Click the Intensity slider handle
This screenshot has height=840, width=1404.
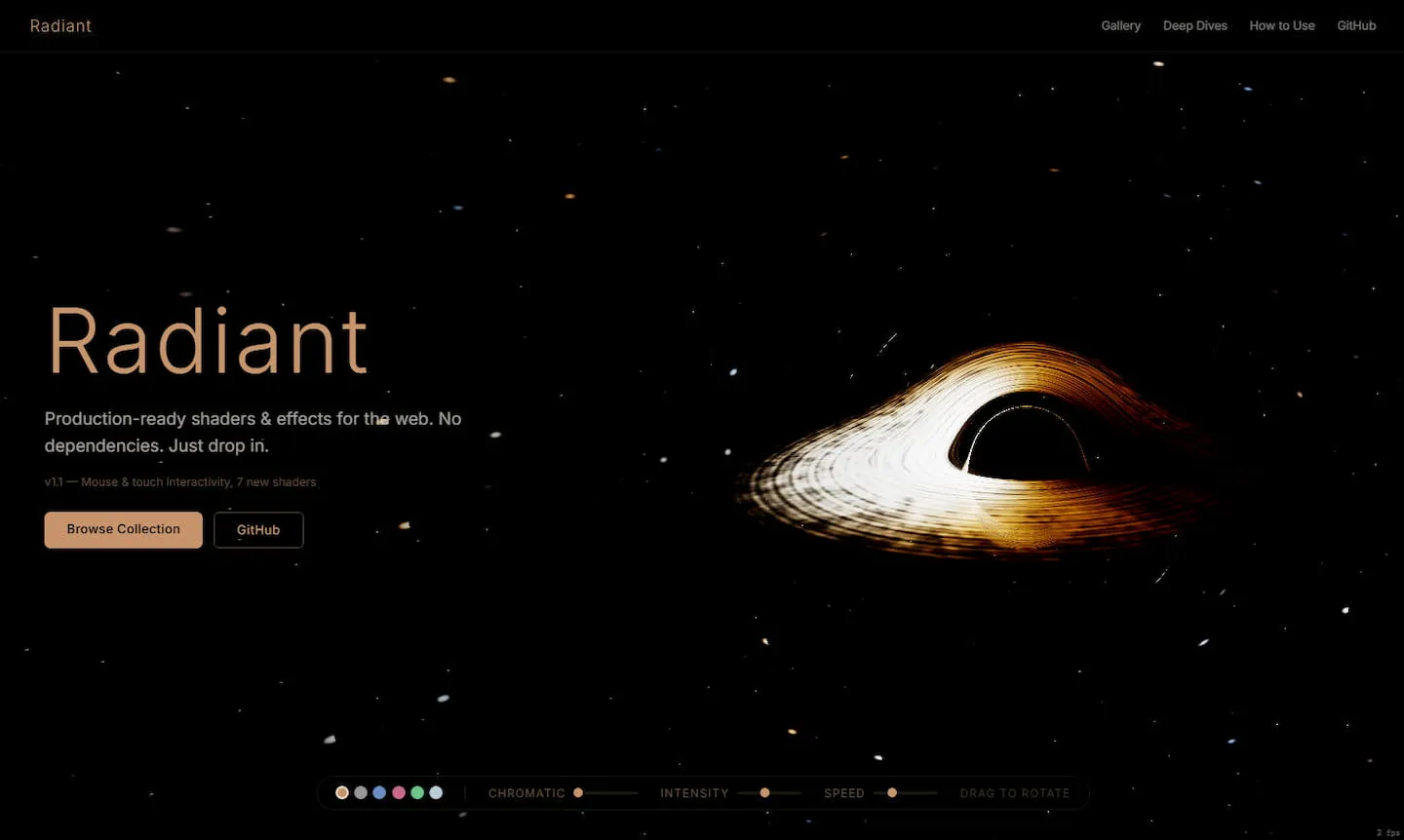(764, 793)
